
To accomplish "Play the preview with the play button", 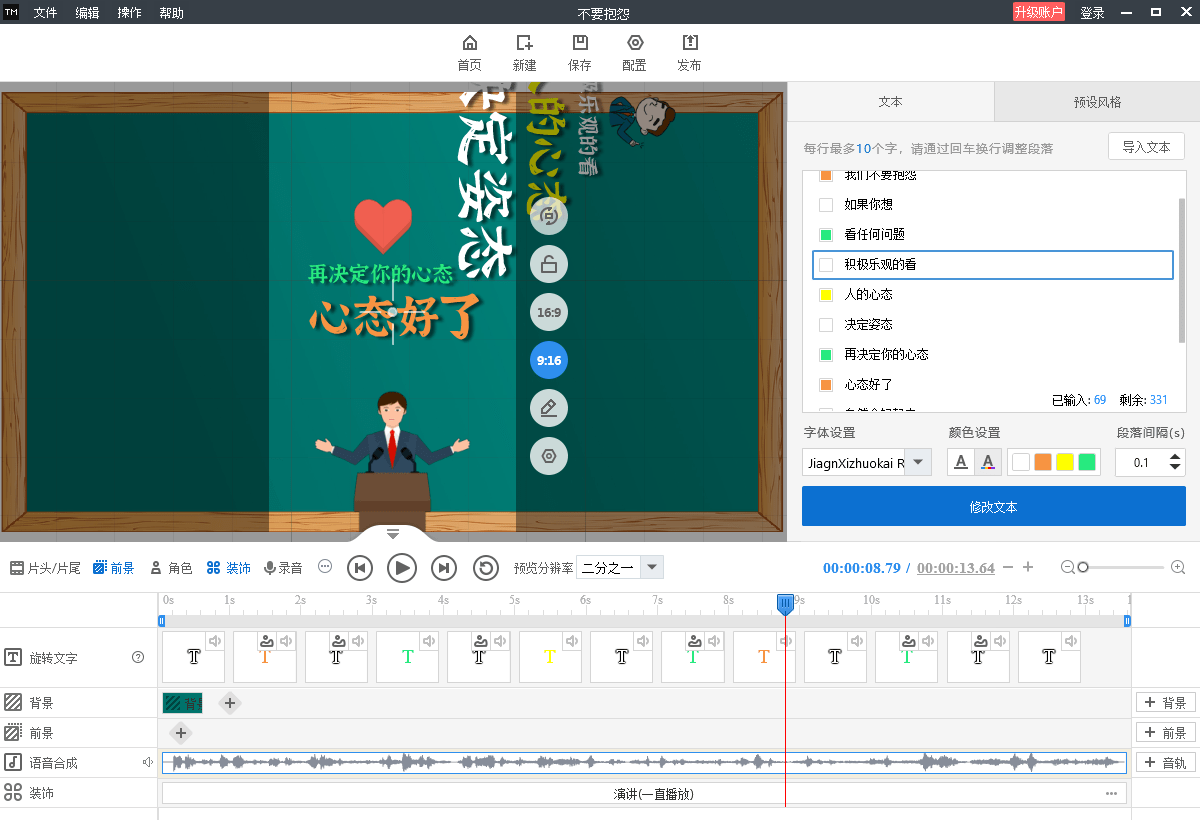I will tap(402, 568).
